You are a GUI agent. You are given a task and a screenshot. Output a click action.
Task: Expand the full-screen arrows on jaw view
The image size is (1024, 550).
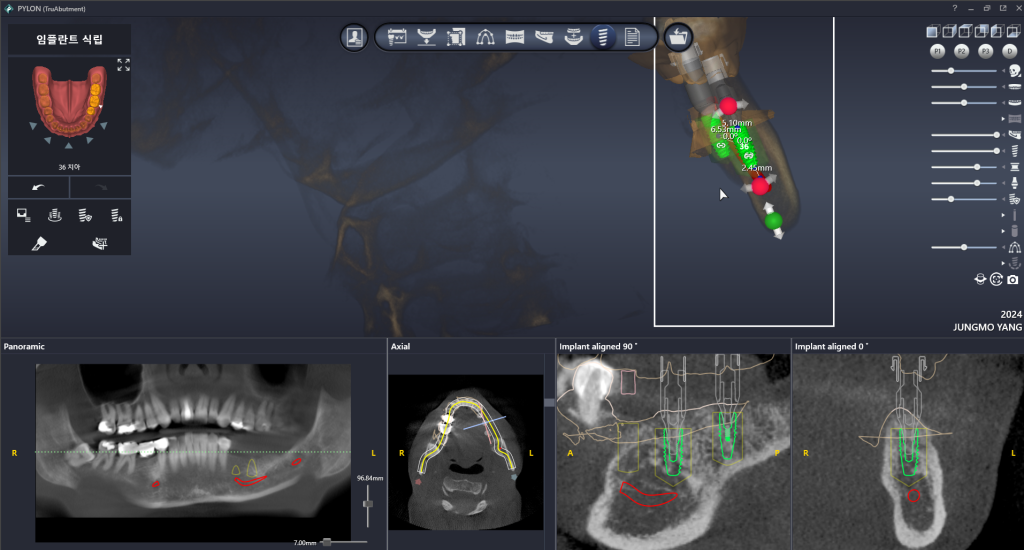[123, 65]
